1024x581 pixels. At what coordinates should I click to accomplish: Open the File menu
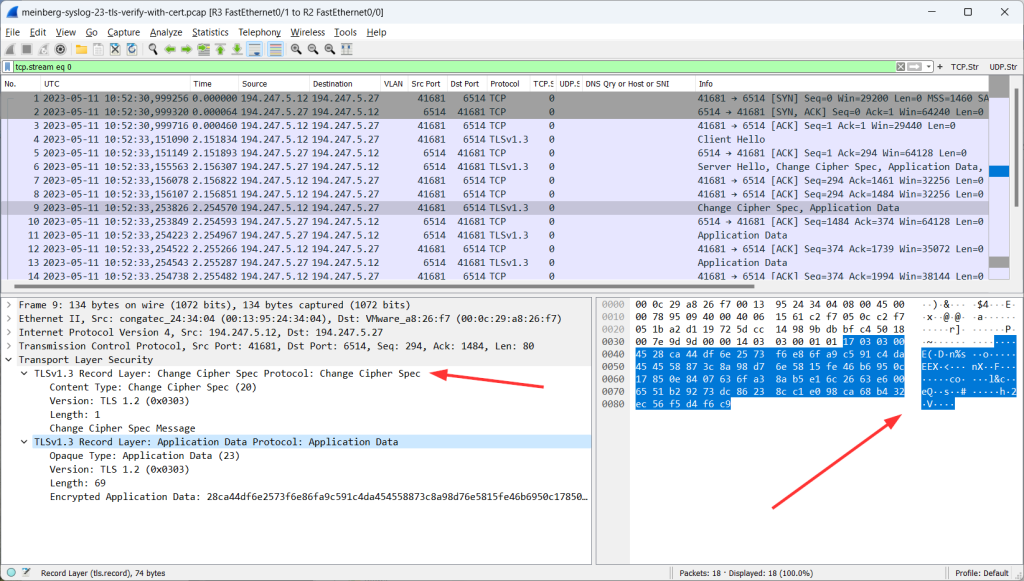12,32
